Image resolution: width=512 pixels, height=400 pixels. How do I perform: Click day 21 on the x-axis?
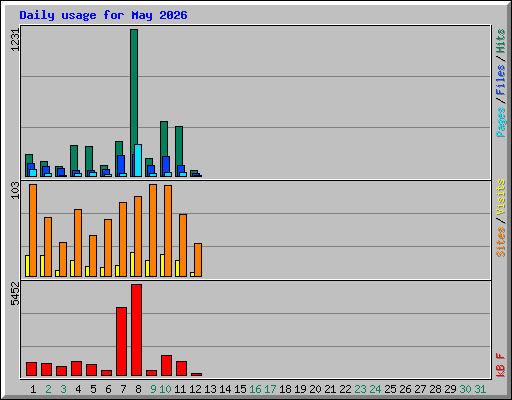[330, 389]
